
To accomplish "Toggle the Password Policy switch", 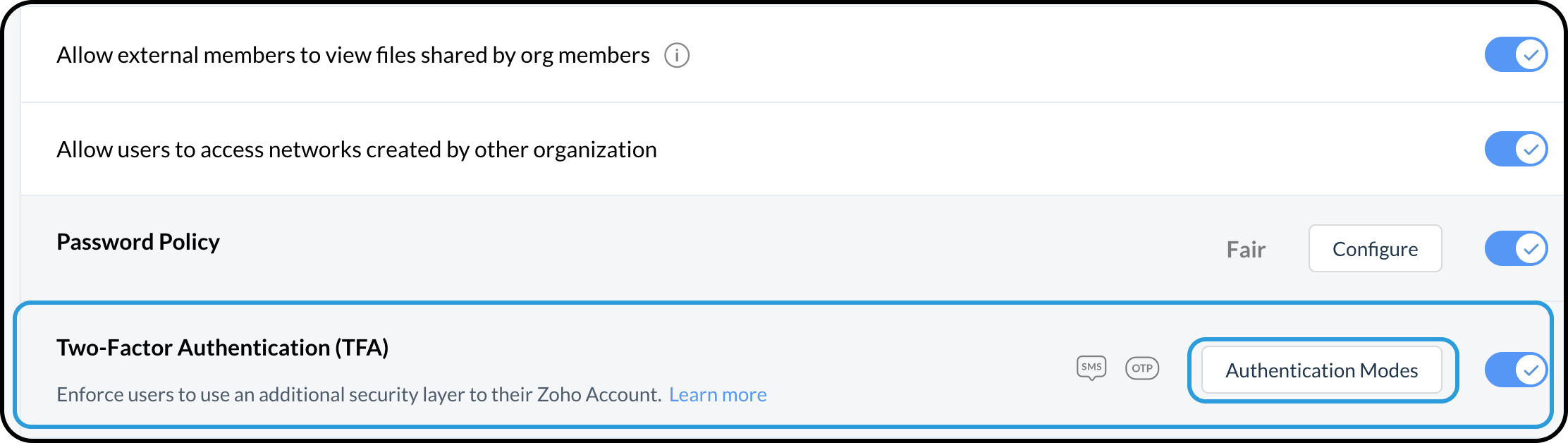I will coord(1516,248).
